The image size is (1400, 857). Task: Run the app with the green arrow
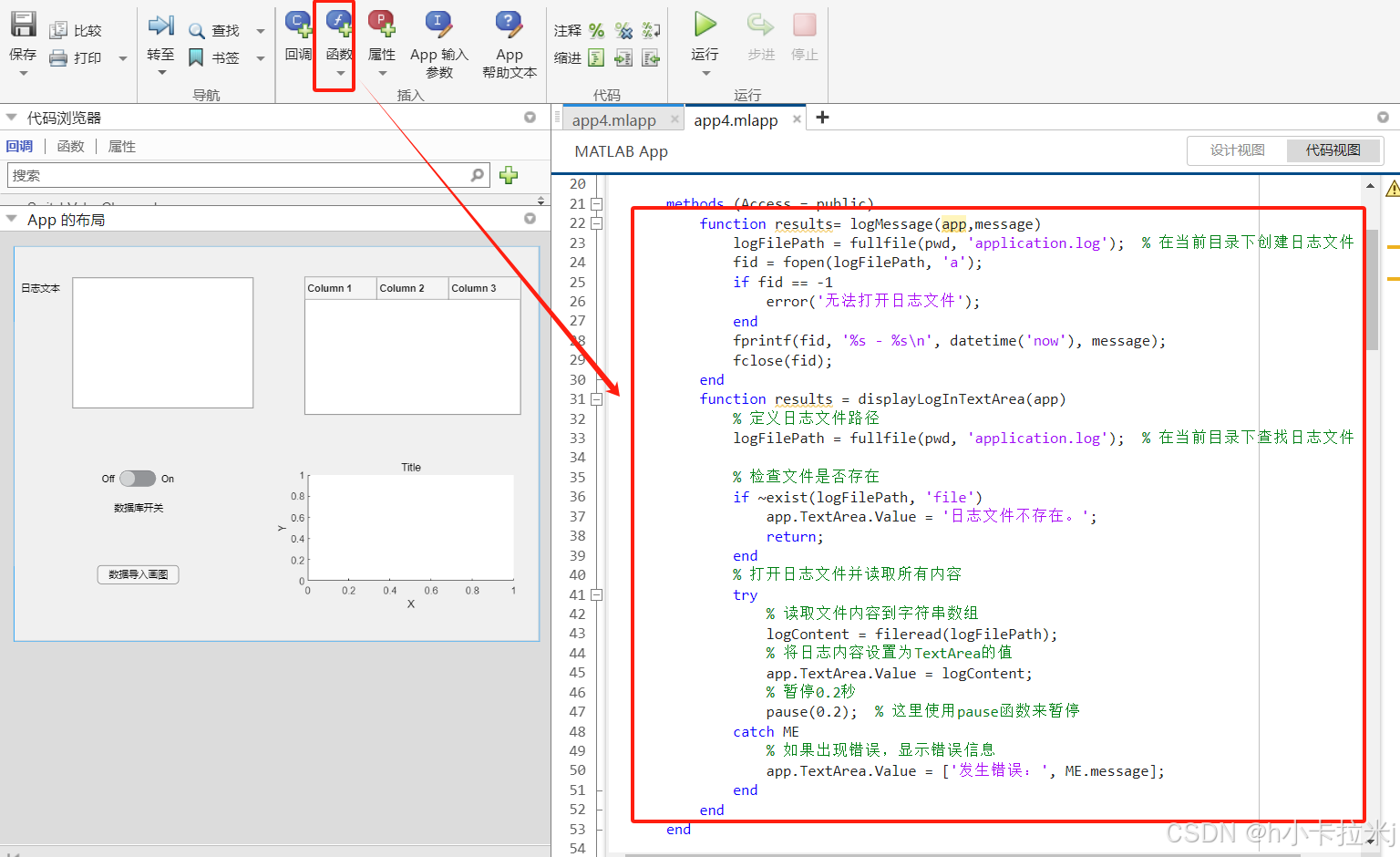coord(705,25)
